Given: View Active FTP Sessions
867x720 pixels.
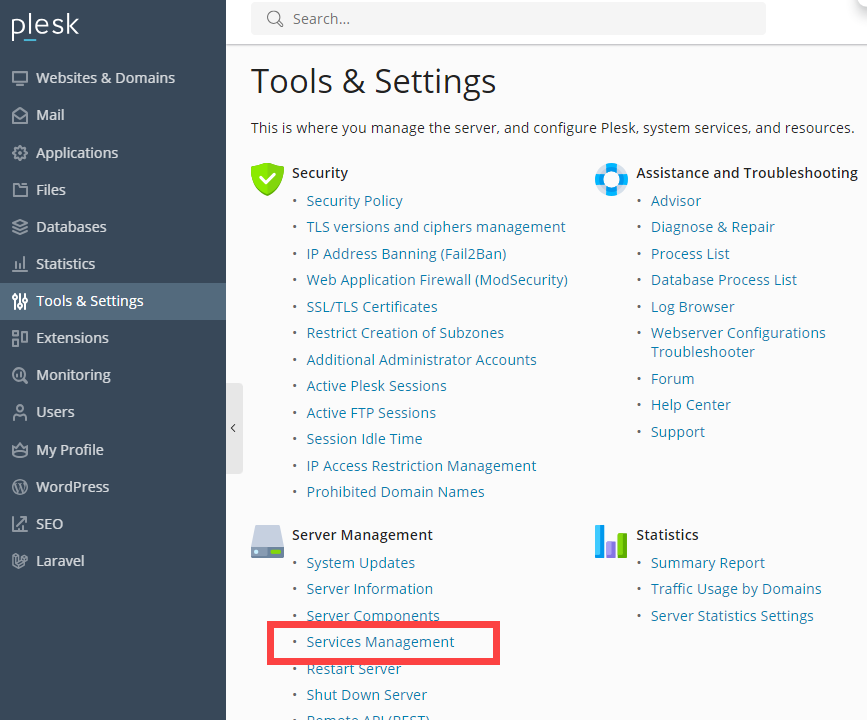Looking at the screenshot, I should (371, 413).
